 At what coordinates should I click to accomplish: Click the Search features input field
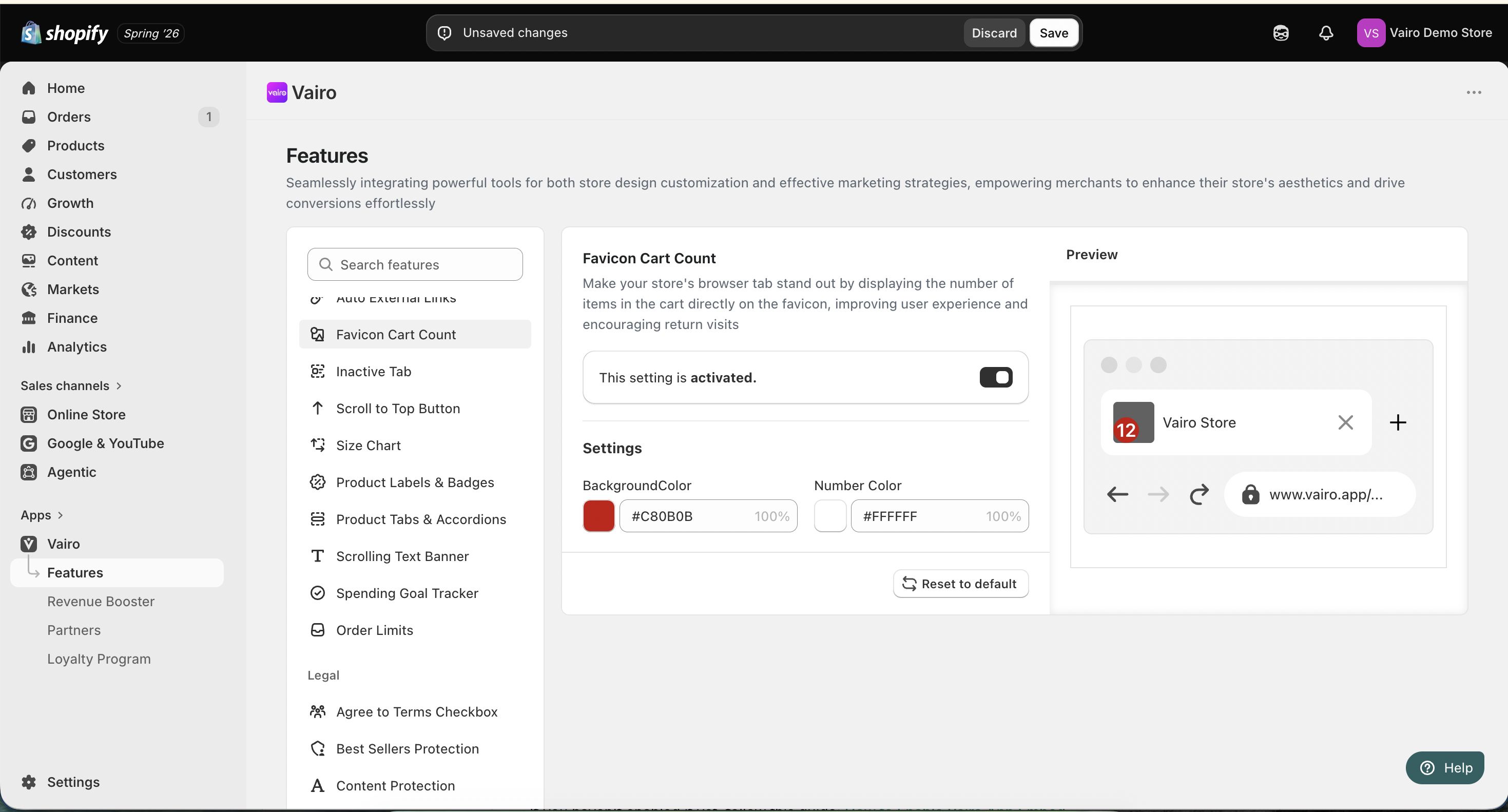pyautogui.click(x=415, y=264)
